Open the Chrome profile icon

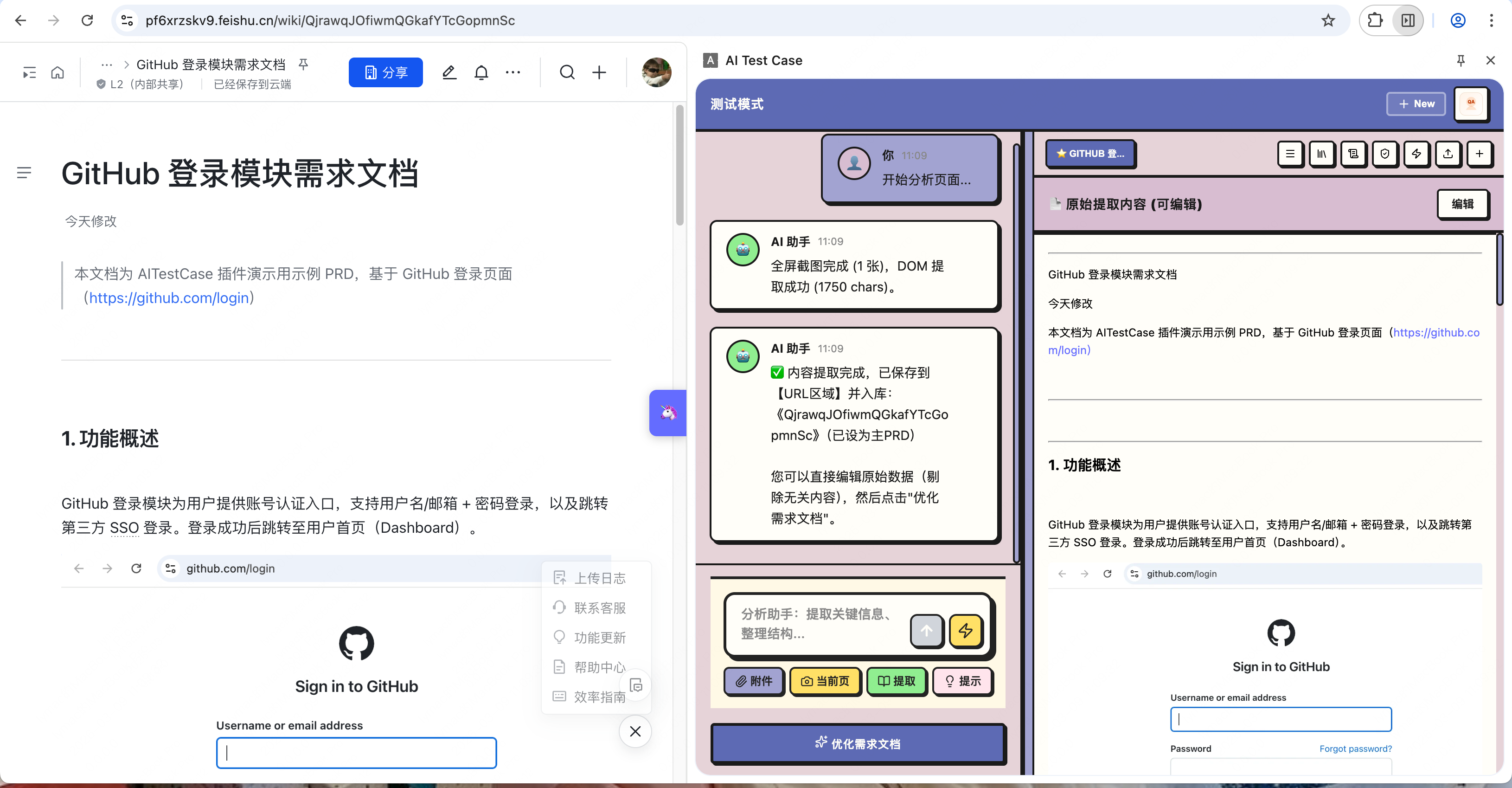(1458, 20)
